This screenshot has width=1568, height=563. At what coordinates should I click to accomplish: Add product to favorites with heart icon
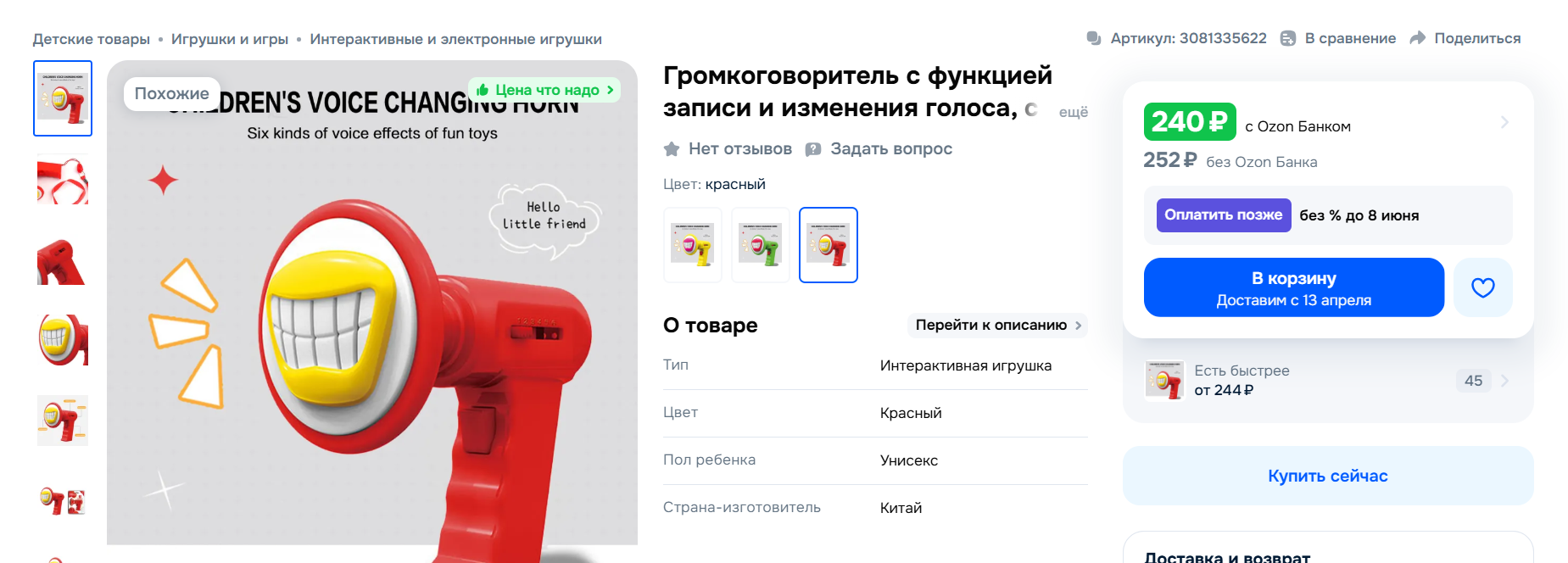tap(1483, 287)
